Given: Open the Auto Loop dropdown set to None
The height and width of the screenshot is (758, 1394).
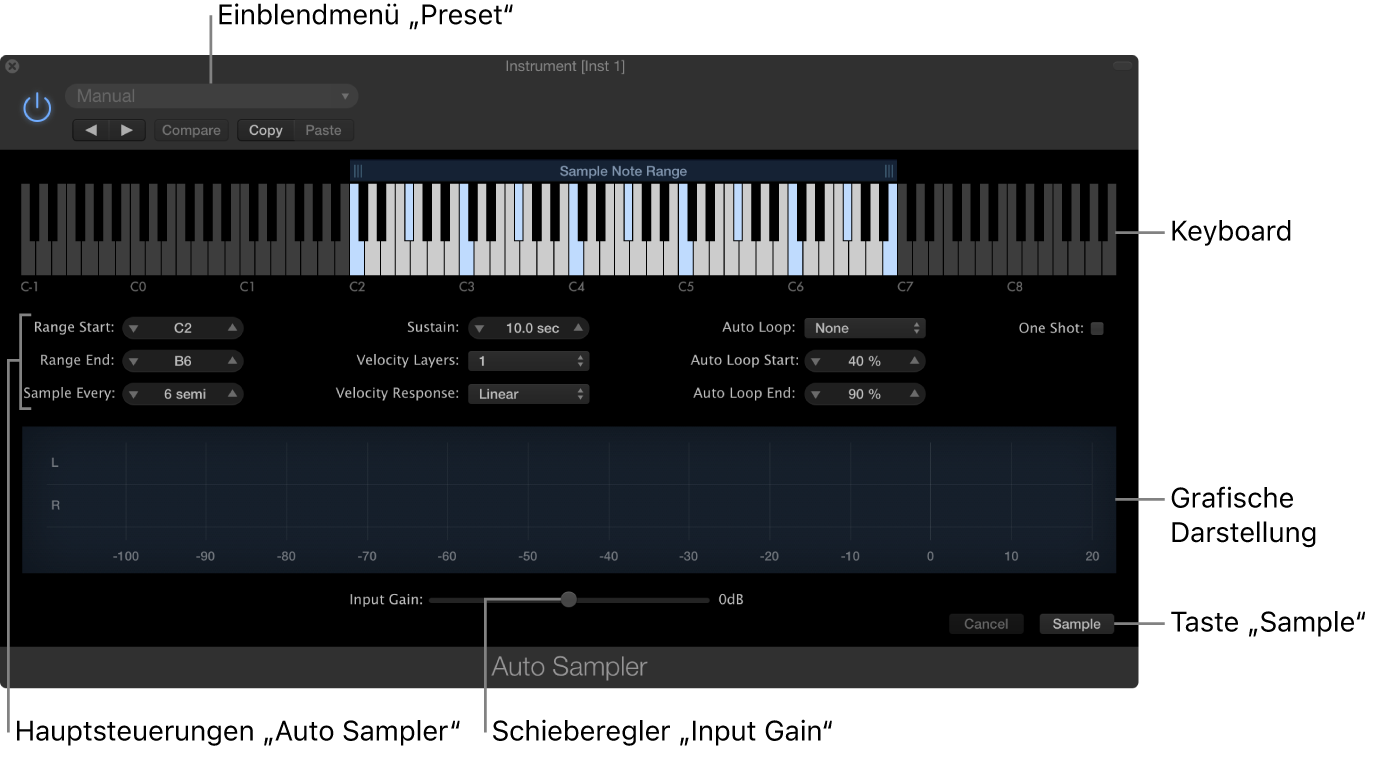Looking at the screenshot, I should pyautogui.click(x=864, y=327).
